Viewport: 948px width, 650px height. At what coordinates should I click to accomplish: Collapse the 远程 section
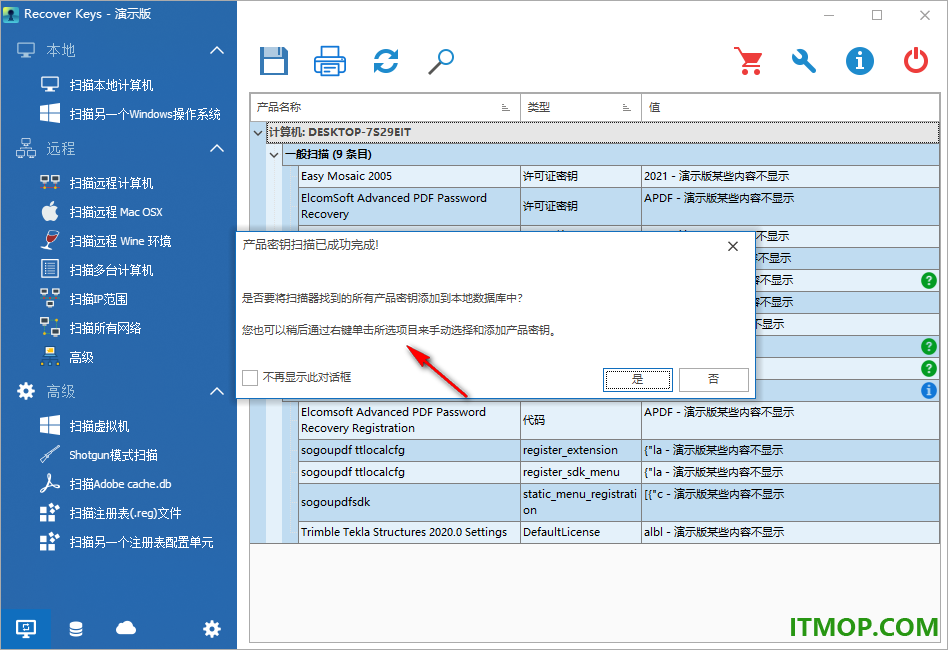(x=216, y=148)
